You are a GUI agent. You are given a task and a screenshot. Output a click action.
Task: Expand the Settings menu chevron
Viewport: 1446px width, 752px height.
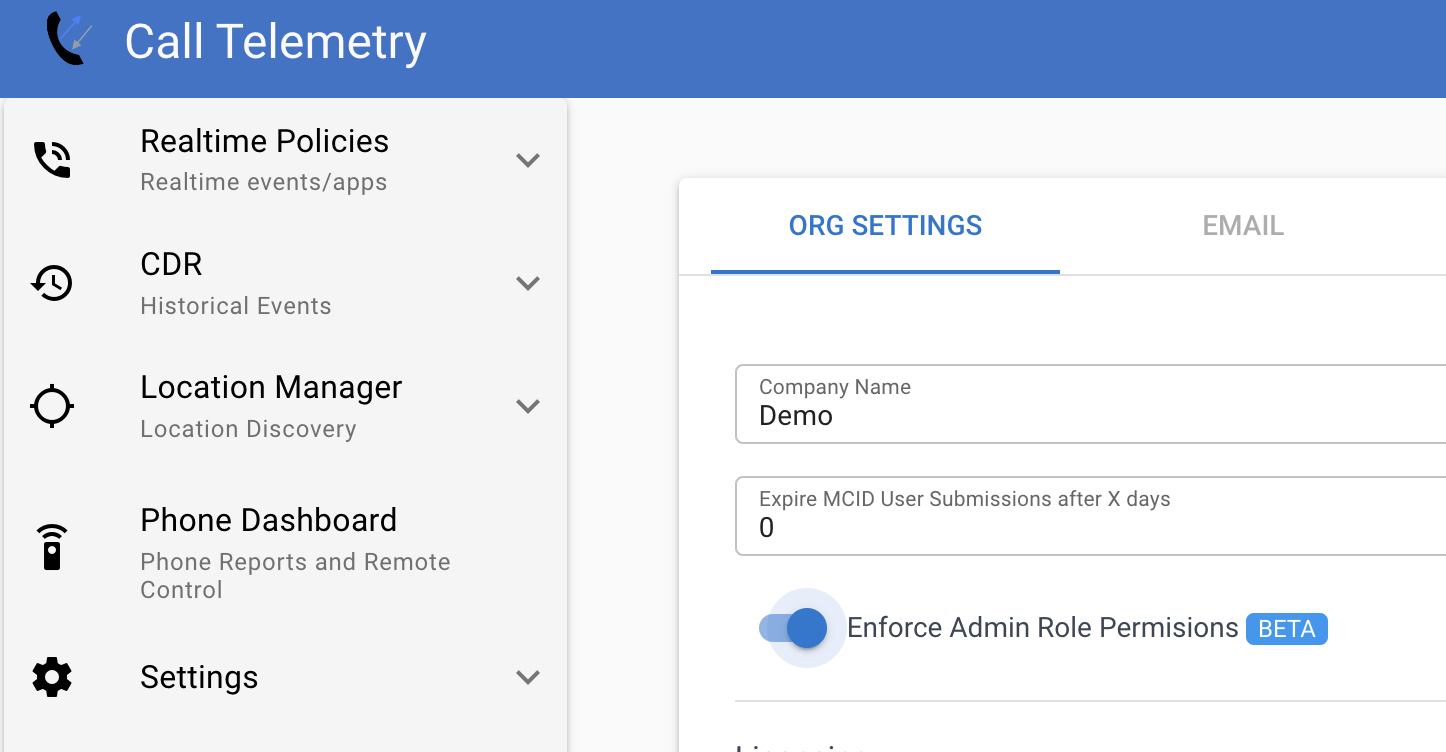point(527,677)
